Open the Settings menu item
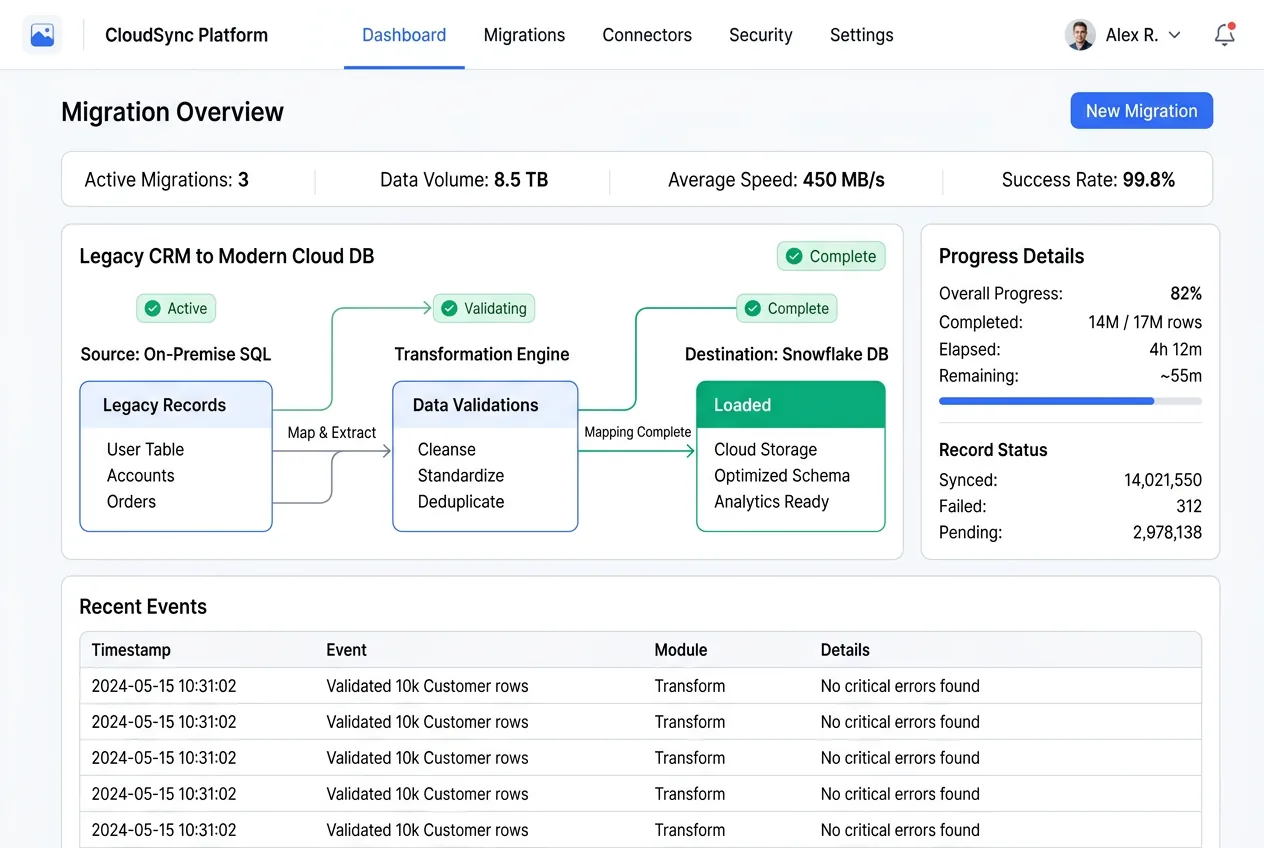This screenshot has width=1264, height=848. 861,35
